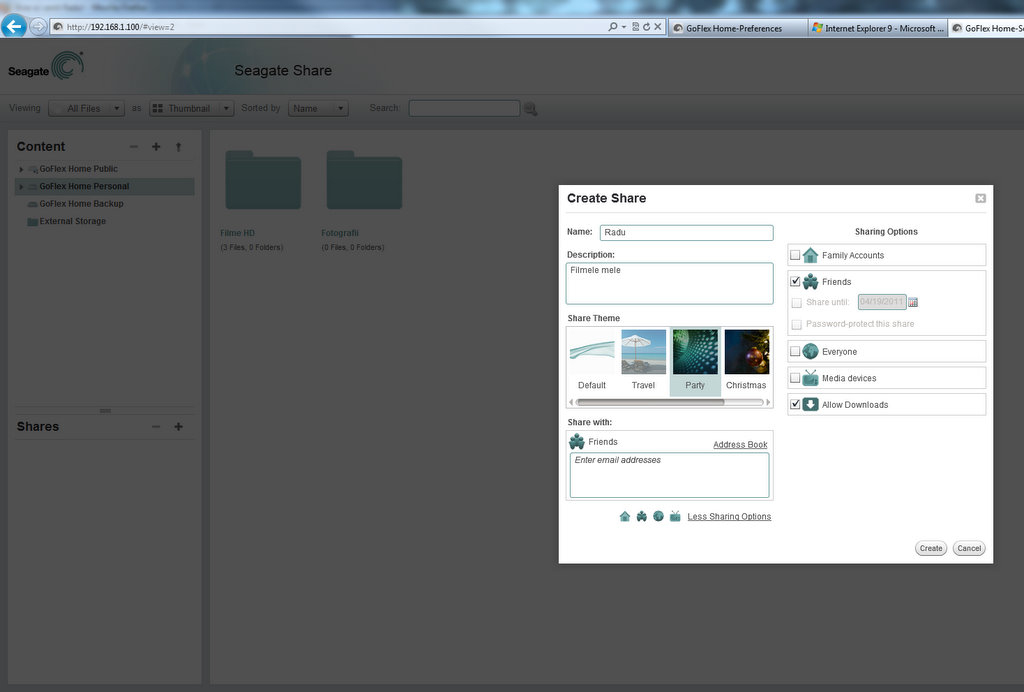Click the TV icon beside Media devices
This screenshot has height=692, width=1024.
tap(810, 378)
